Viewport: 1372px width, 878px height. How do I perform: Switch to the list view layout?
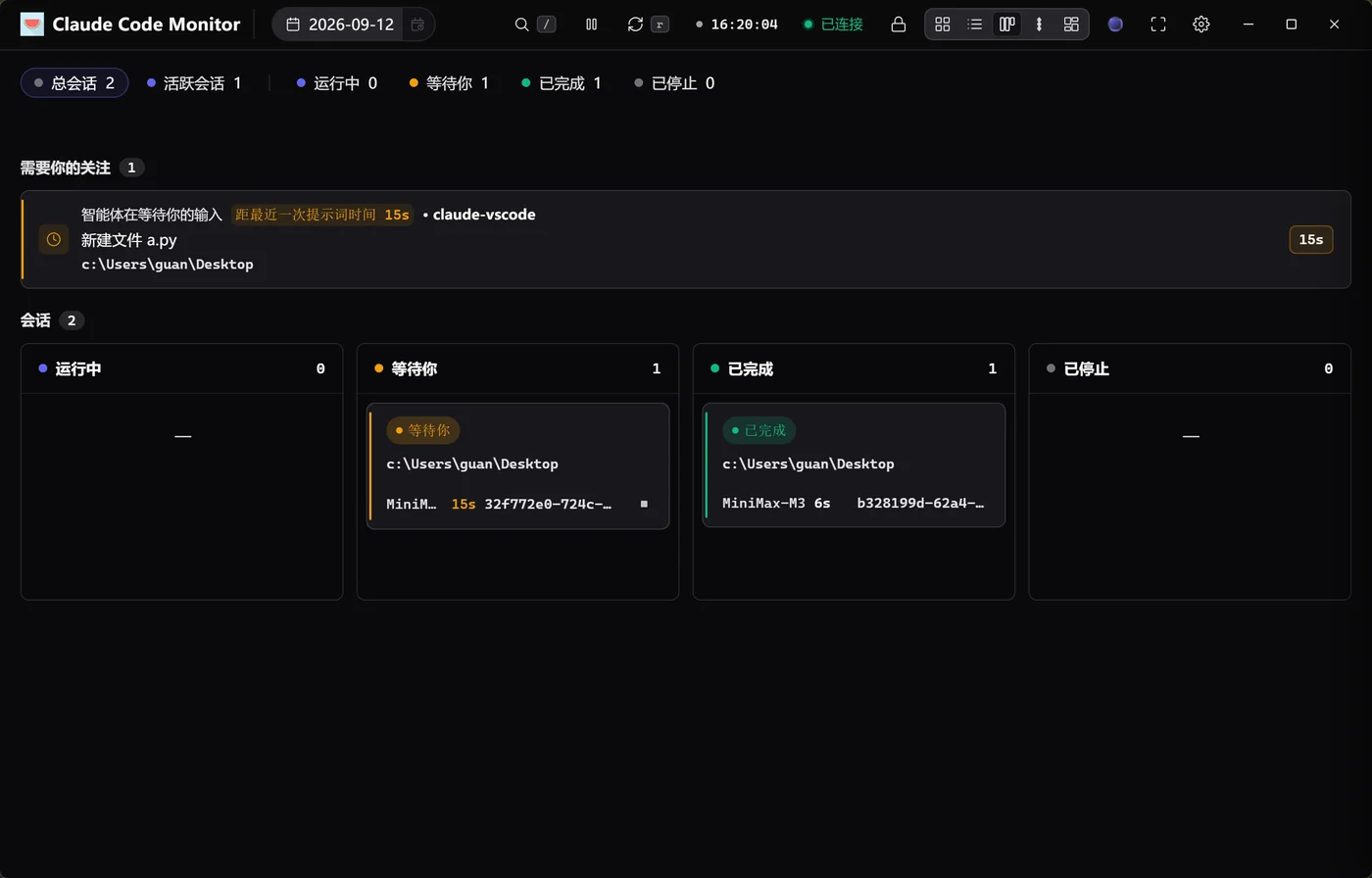tap(975, 24)
